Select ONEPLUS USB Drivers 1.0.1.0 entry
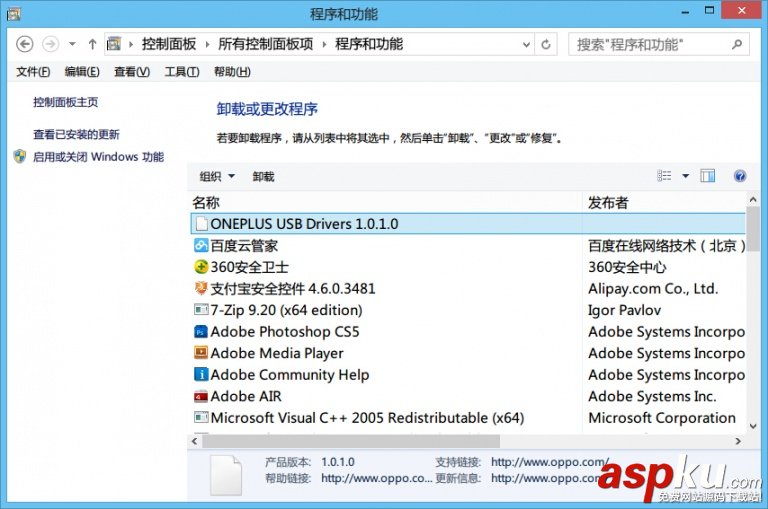 pos(468,224)
